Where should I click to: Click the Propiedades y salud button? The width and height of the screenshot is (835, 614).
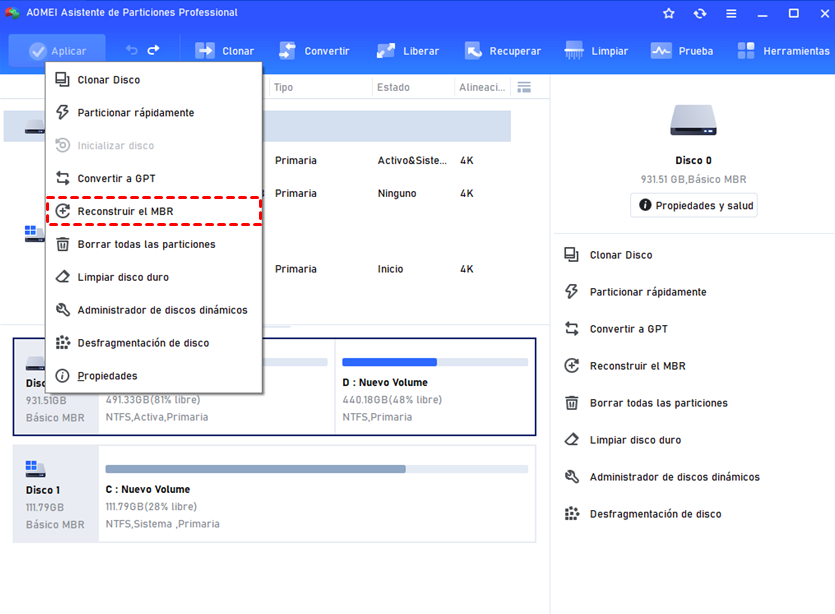click(694, 205)
